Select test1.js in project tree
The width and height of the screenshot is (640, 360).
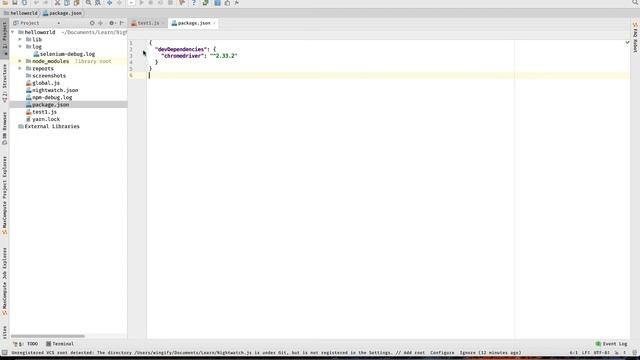click(41, 112)
